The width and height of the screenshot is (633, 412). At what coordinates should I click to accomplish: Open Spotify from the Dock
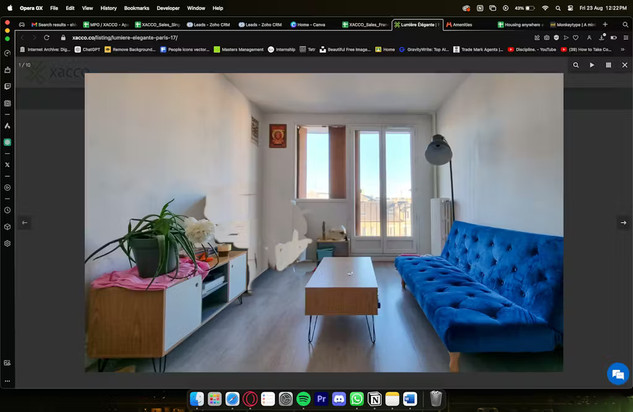(x=303, y=399)
